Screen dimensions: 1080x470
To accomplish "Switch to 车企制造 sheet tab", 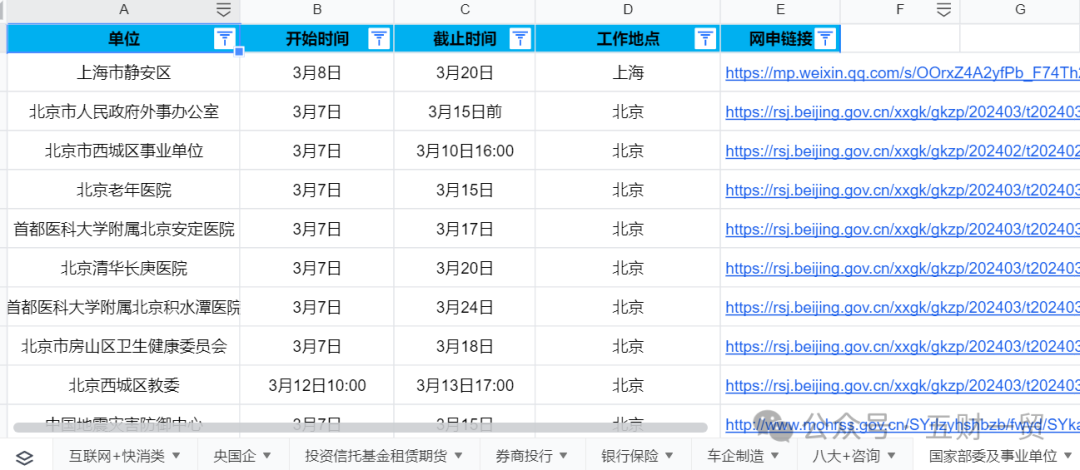I will click(x=736, y=456).
